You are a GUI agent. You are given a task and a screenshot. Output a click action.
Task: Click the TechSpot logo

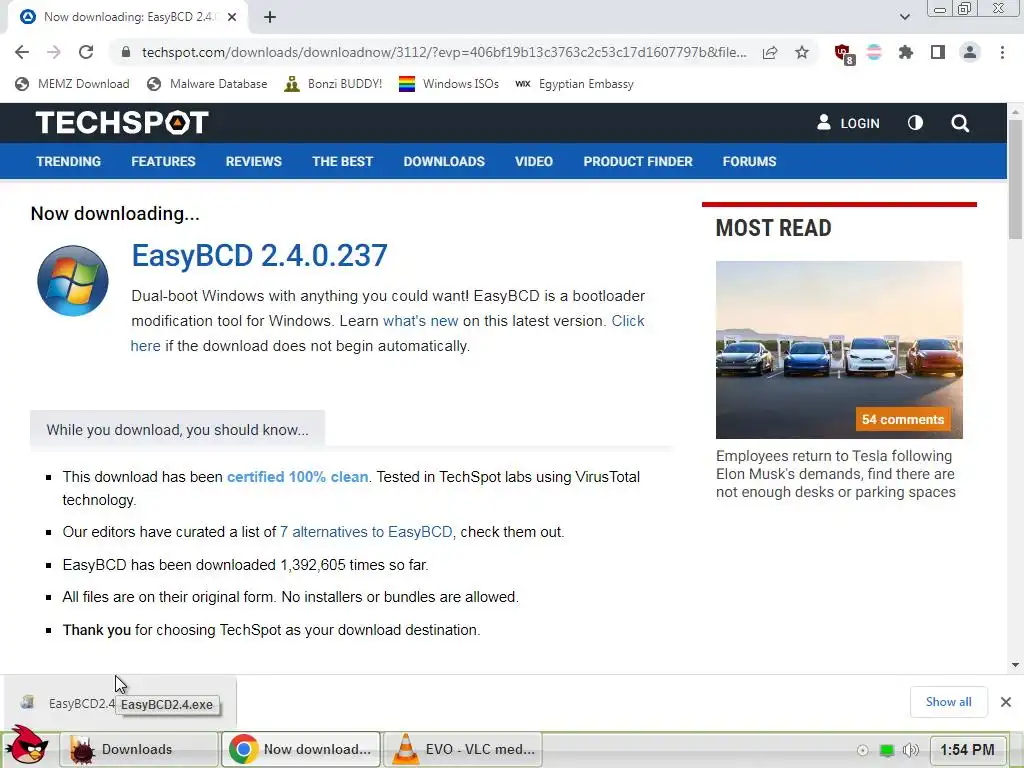[x=122, y=123]
